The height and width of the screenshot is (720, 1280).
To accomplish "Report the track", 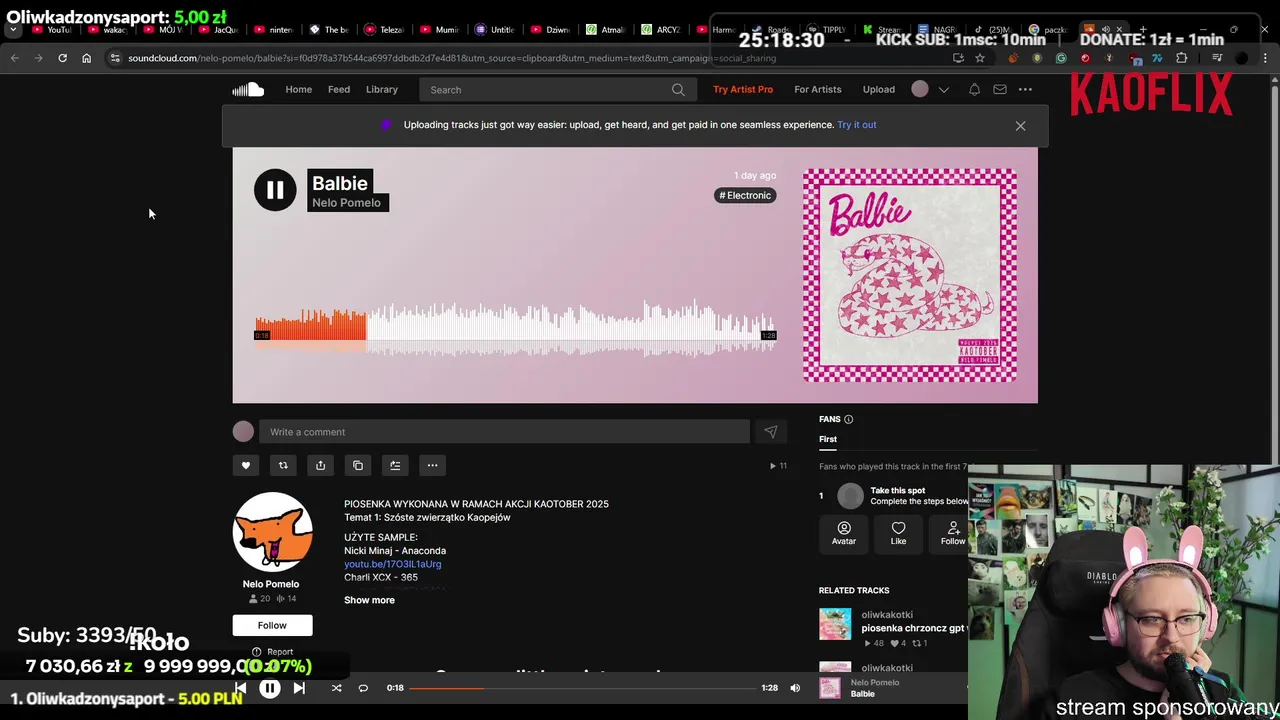I will (272, 652).
